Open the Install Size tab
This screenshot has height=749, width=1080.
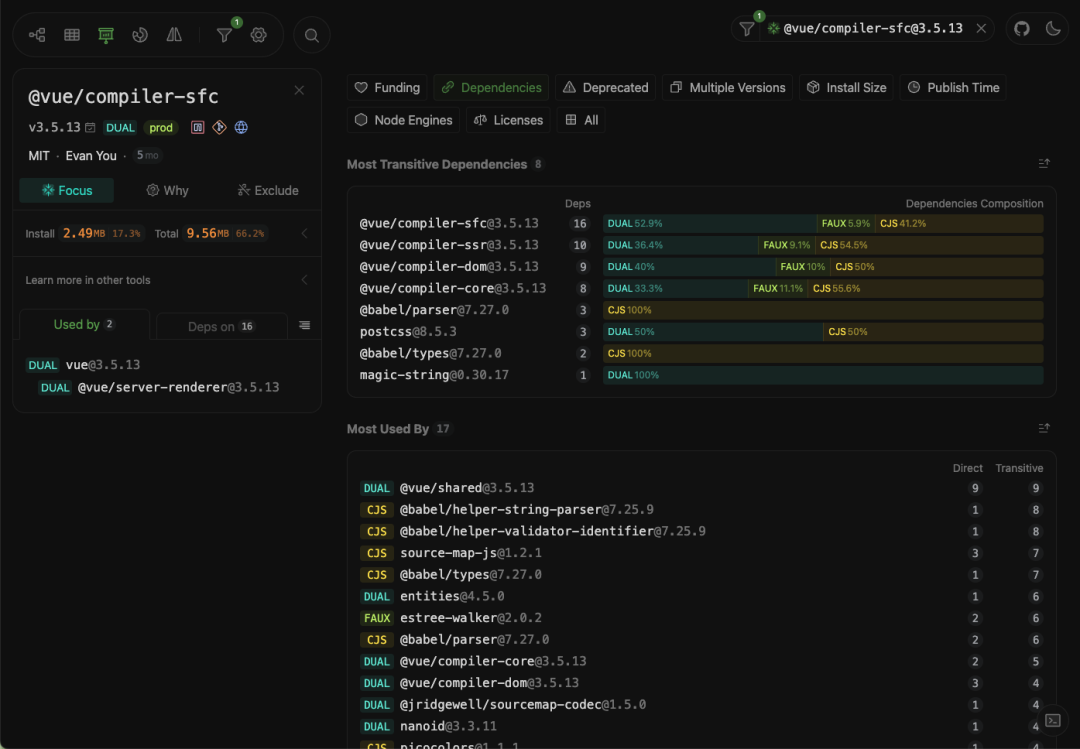[x=847, y=88]
